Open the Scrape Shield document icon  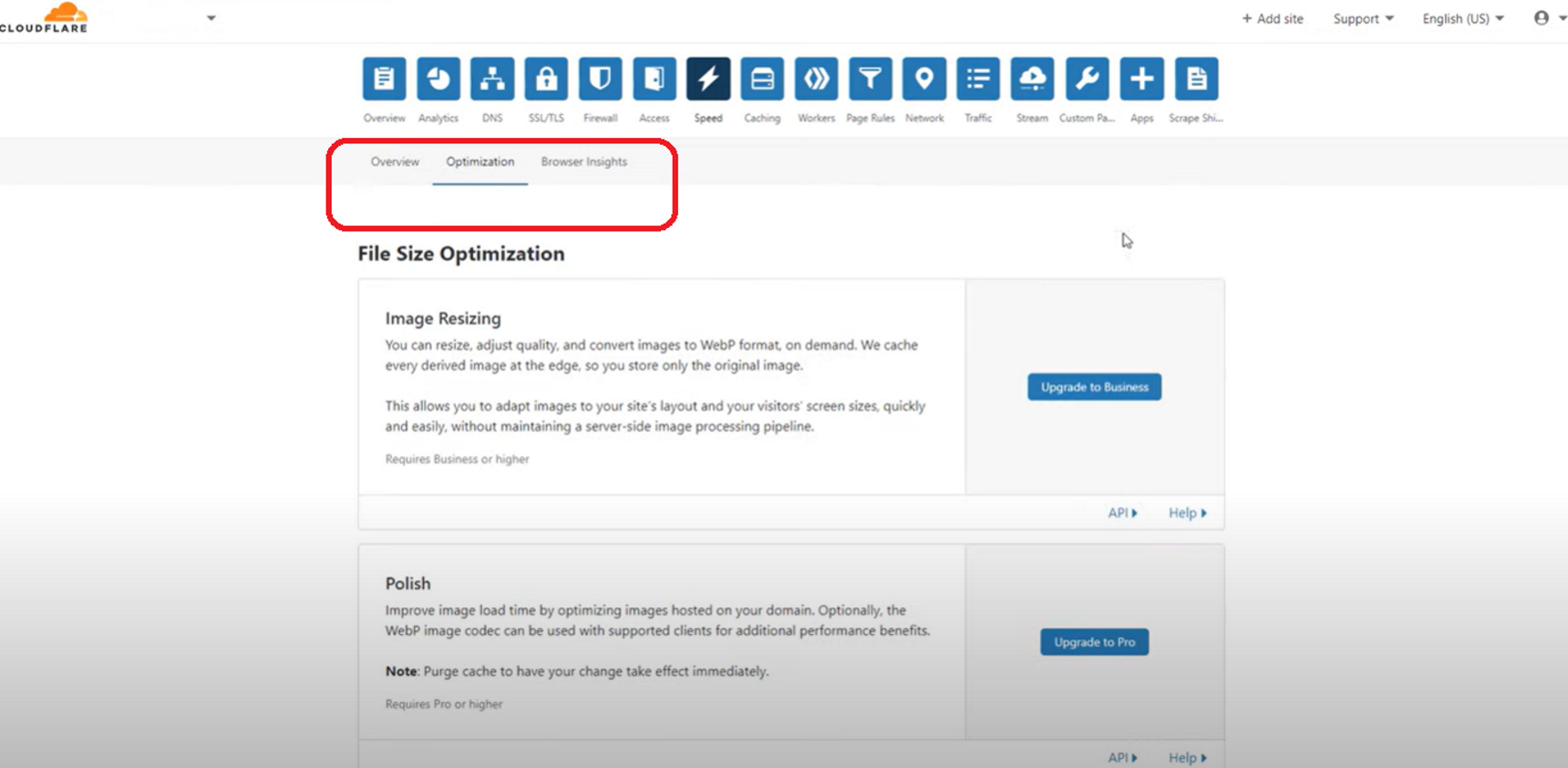pos(1196,79)
